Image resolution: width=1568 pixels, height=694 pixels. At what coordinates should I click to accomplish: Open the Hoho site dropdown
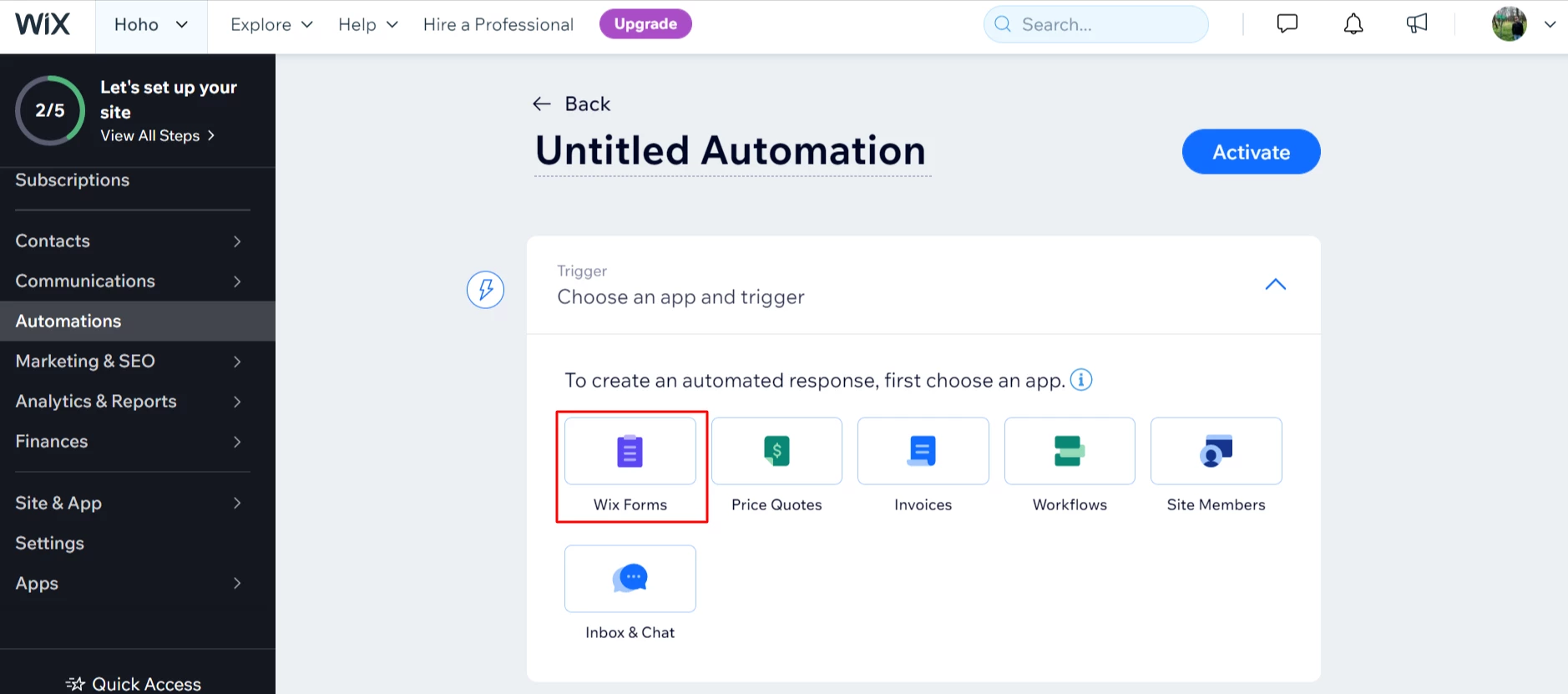click(151, 25)
